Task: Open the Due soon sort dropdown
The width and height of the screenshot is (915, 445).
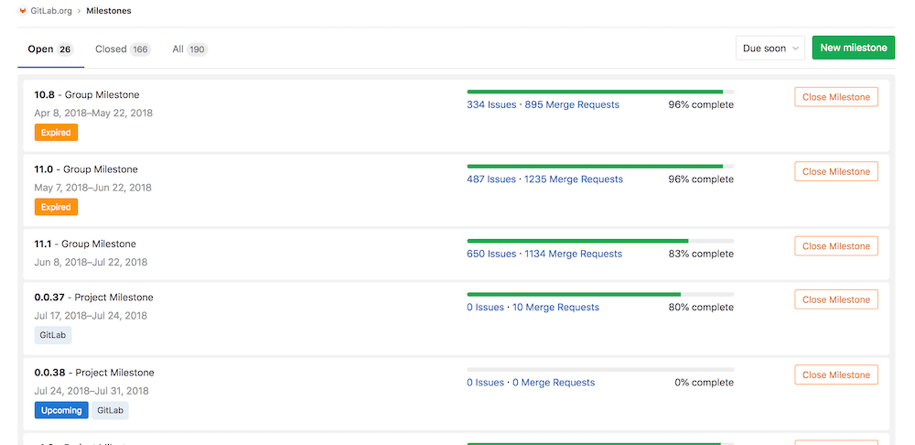Action: coord(770,48)
